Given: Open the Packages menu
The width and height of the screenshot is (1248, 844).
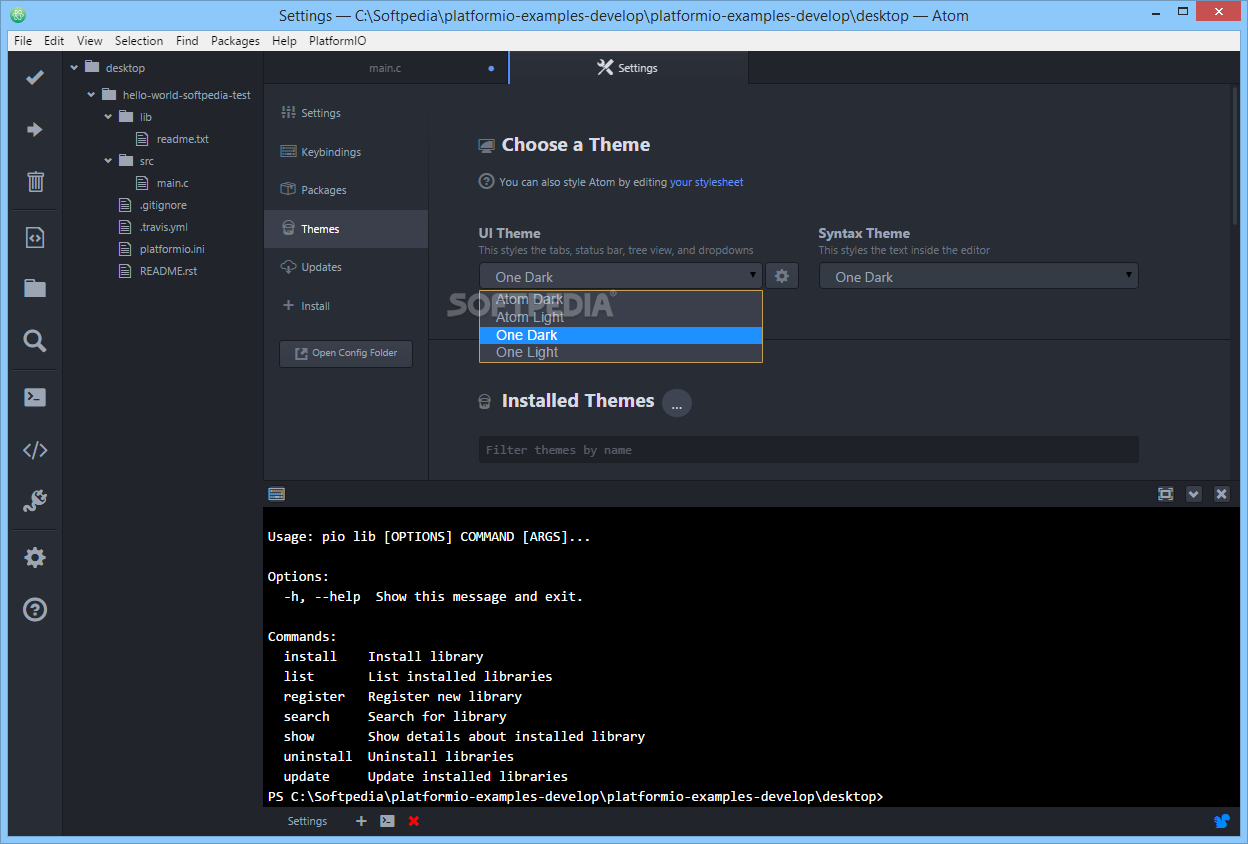Looking at the screenshot, I should (x=235, y=41).
